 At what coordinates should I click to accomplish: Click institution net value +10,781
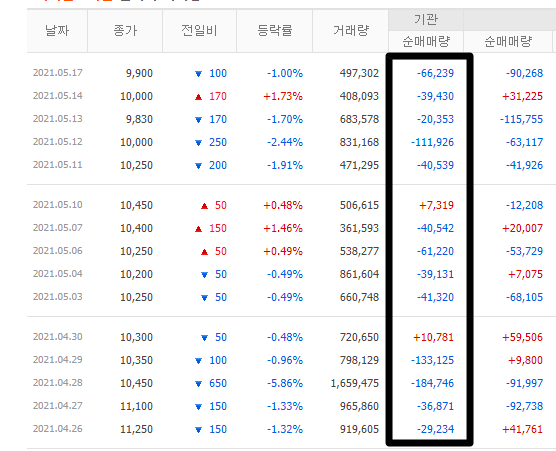tap(434, 337)
